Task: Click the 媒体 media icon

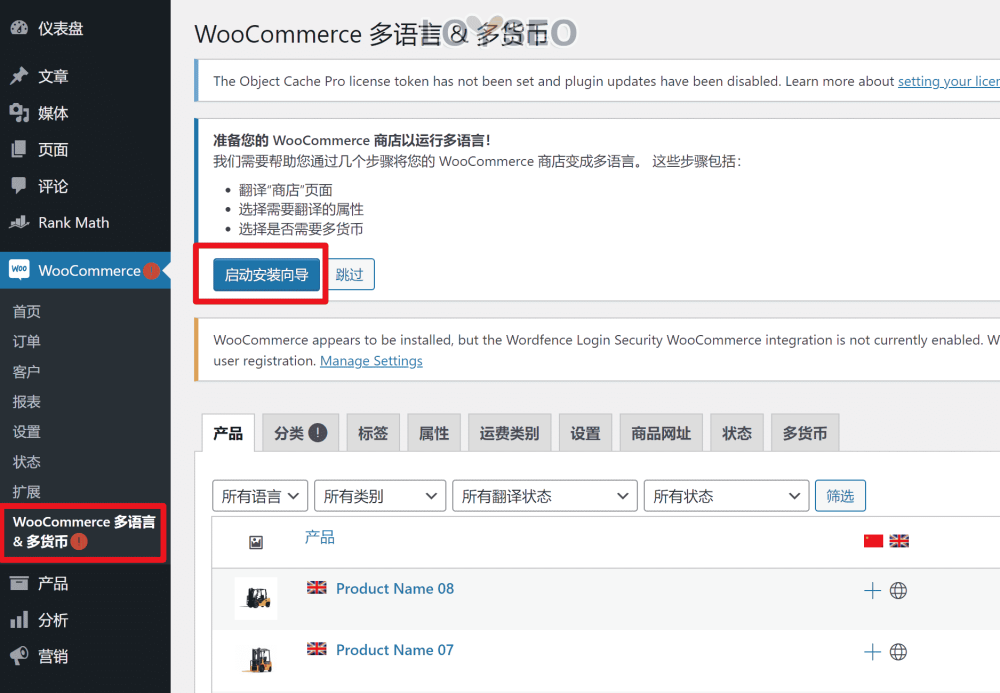Action: [19, 113]
